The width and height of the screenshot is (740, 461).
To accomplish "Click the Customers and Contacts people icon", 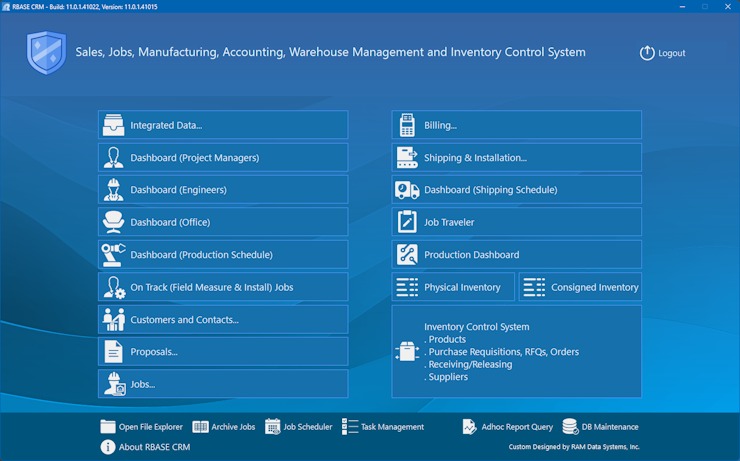I will coord(113,319).
